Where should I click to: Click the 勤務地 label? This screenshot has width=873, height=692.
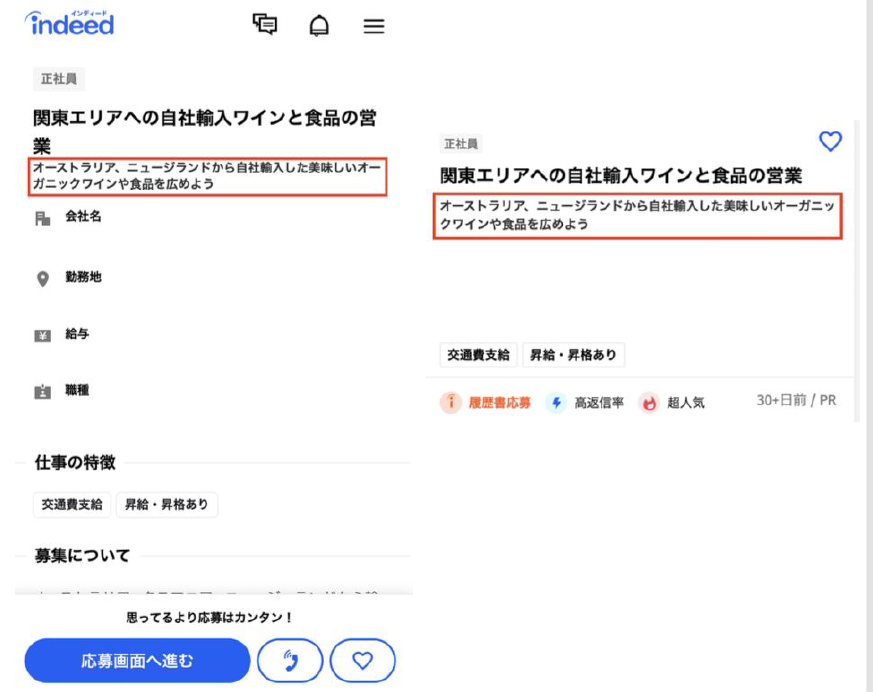click(84, 277)
